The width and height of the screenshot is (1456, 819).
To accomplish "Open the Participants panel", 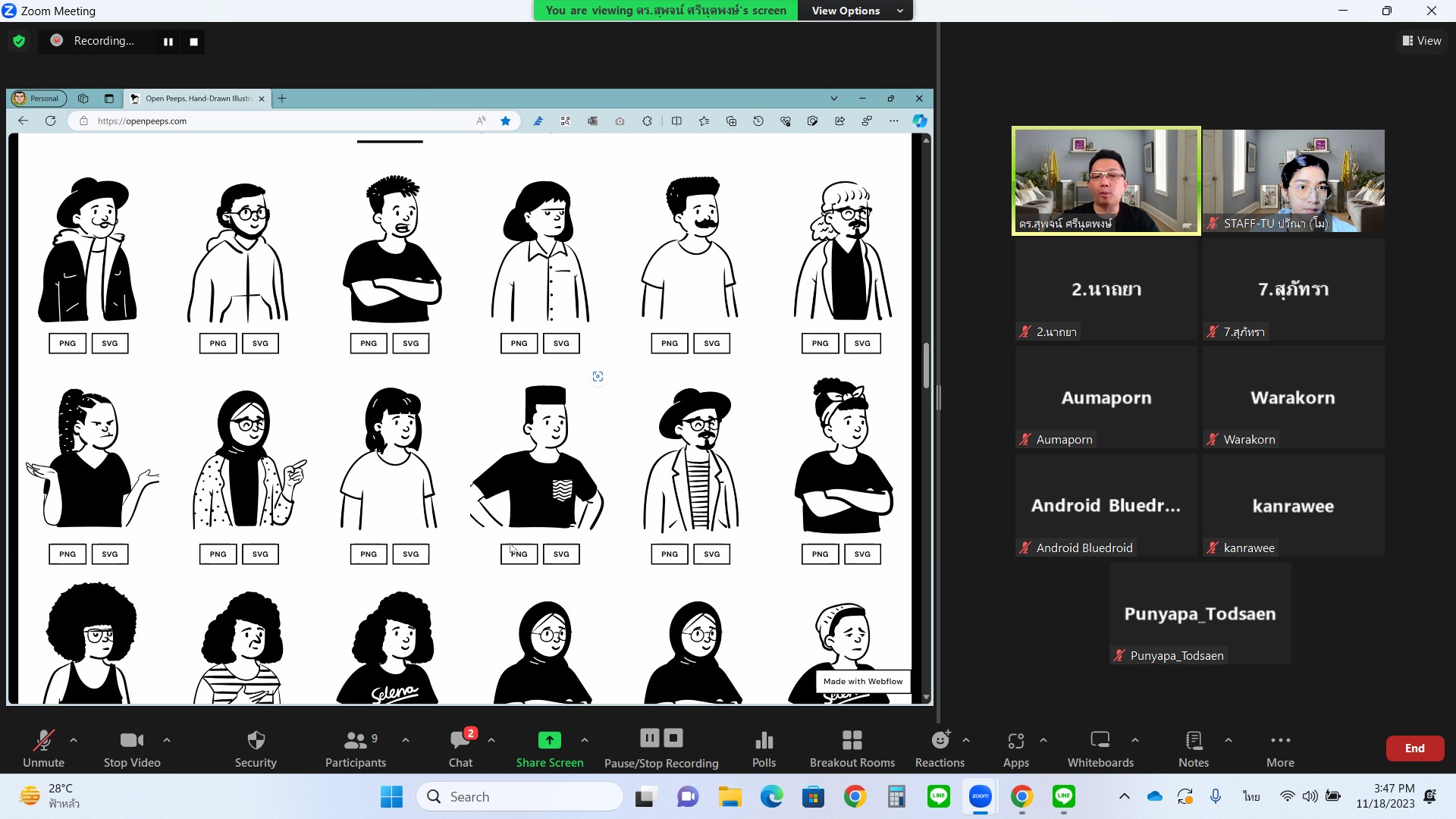I will coord(356,748).
